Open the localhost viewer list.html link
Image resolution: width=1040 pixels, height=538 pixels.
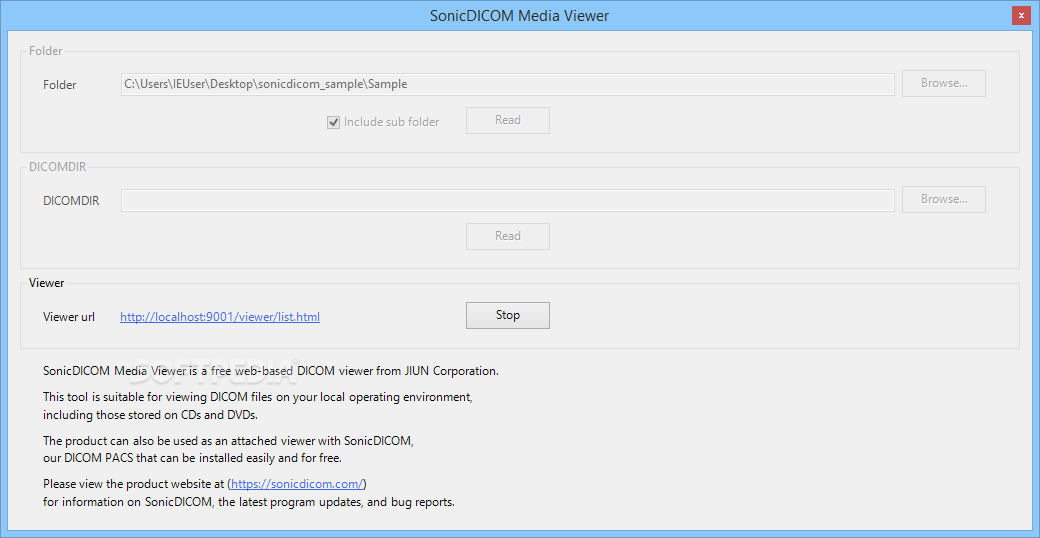220,317
